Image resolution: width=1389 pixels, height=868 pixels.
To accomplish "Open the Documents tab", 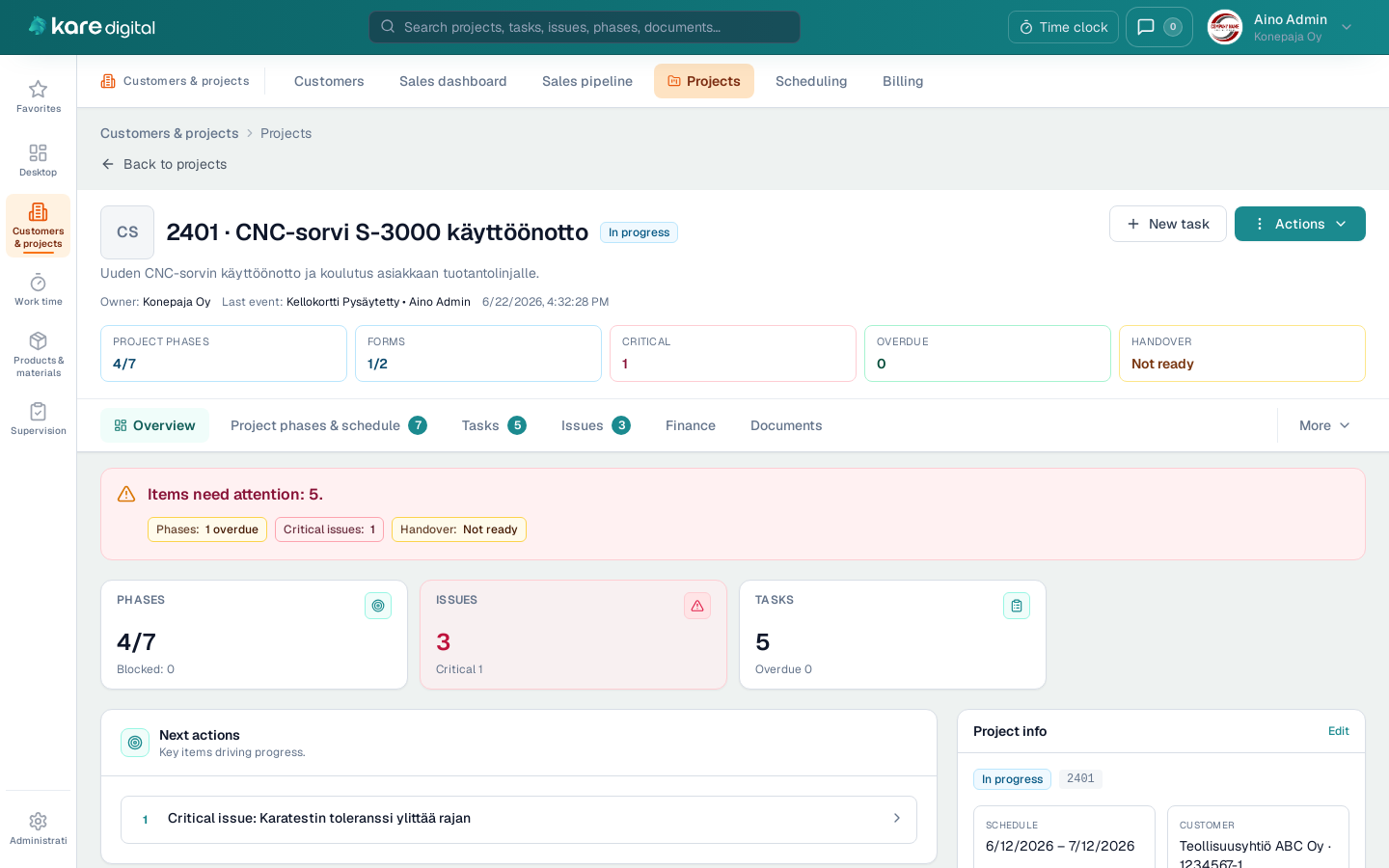I will [x=786, y=425].
